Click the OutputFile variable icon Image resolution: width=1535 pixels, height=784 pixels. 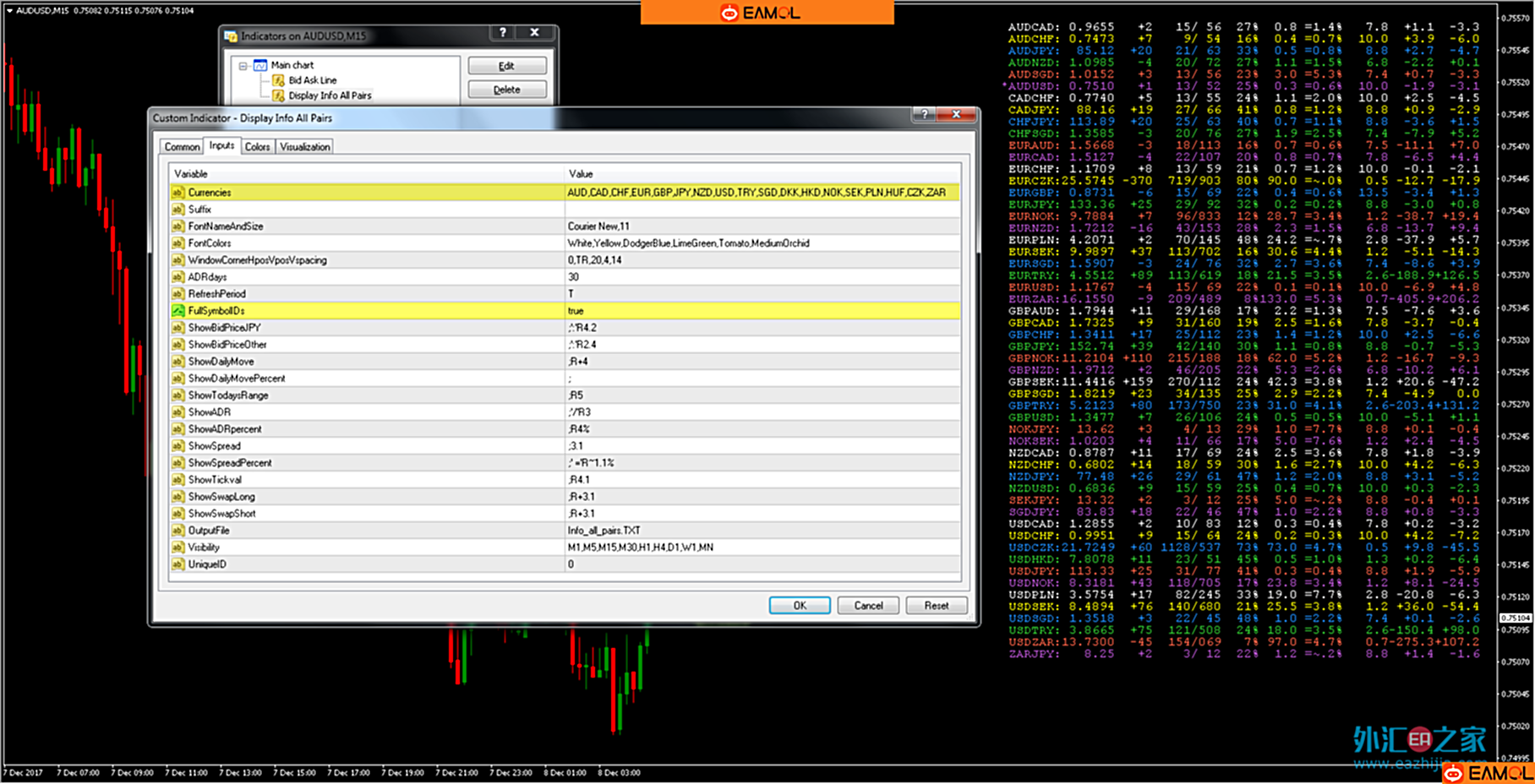(178, 531)
